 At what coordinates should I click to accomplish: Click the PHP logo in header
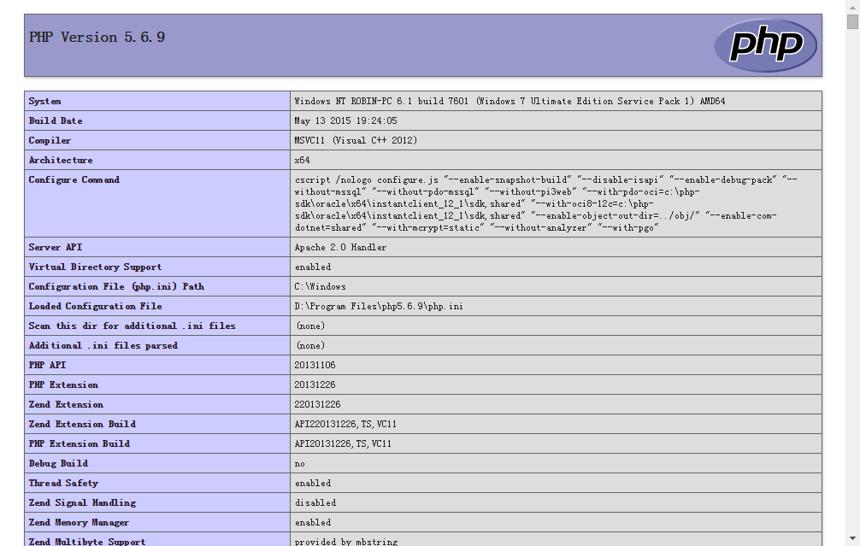[x=765, y=46]
